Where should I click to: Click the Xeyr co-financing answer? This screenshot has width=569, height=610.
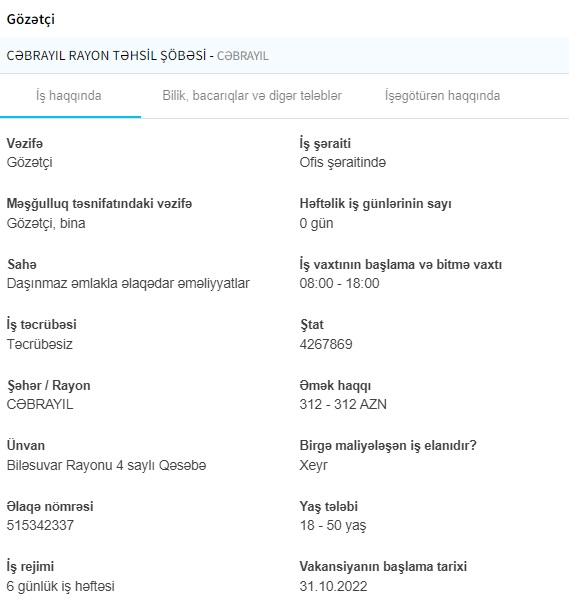pyautogui.click(x=313, y=465)
